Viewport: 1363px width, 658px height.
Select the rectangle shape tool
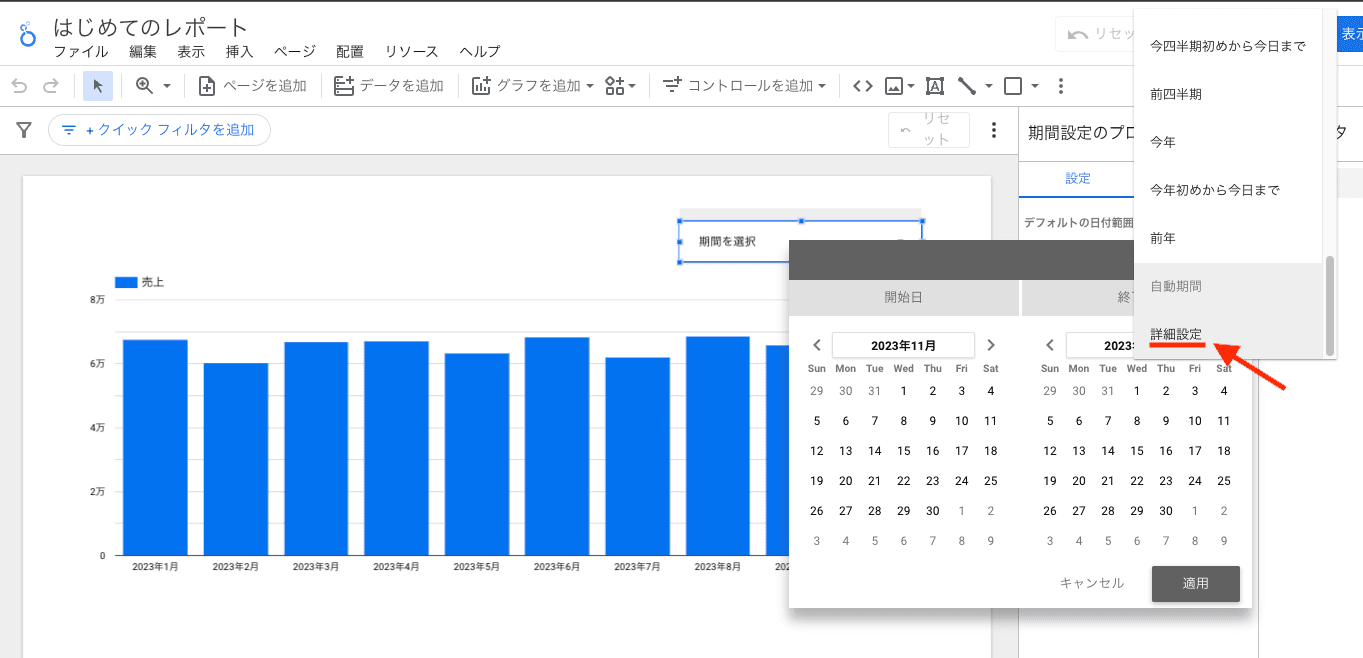click(1013, 86)
